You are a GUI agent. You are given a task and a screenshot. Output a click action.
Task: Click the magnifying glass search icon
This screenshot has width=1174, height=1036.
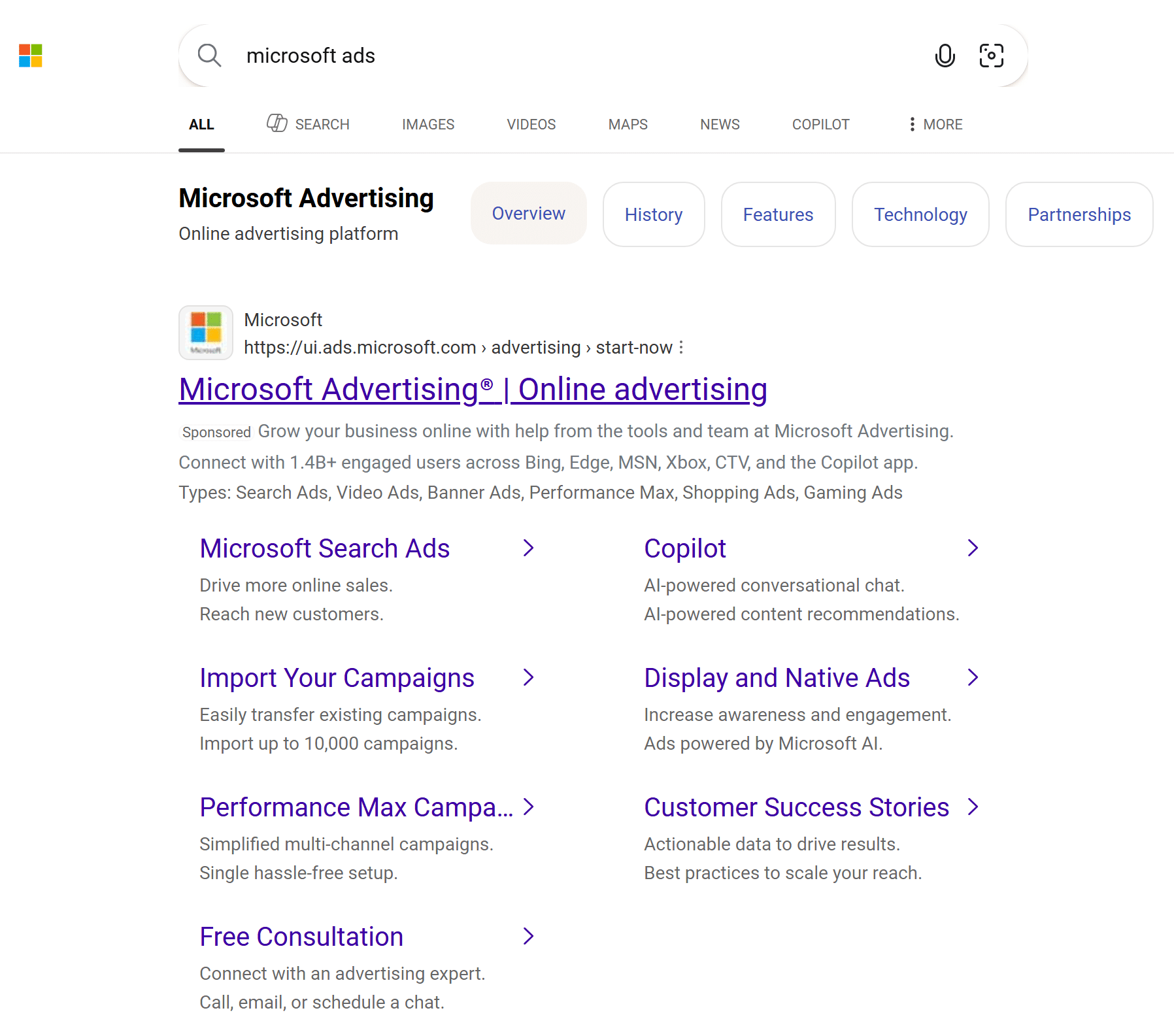tap(209, 56)
